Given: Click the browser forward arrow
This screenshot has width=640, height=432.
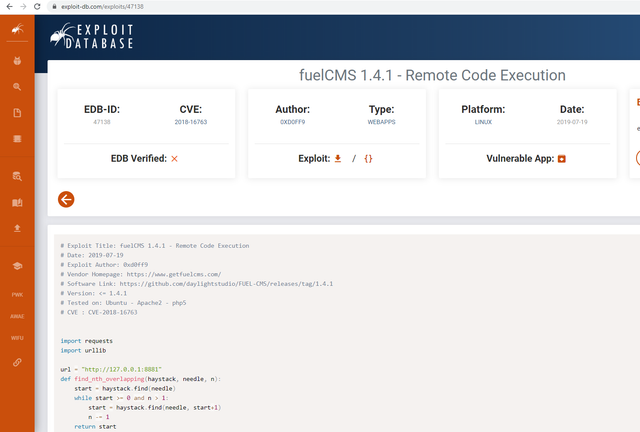Looking at the screenshot, I should pyautogui.click(x=23, y=7).
